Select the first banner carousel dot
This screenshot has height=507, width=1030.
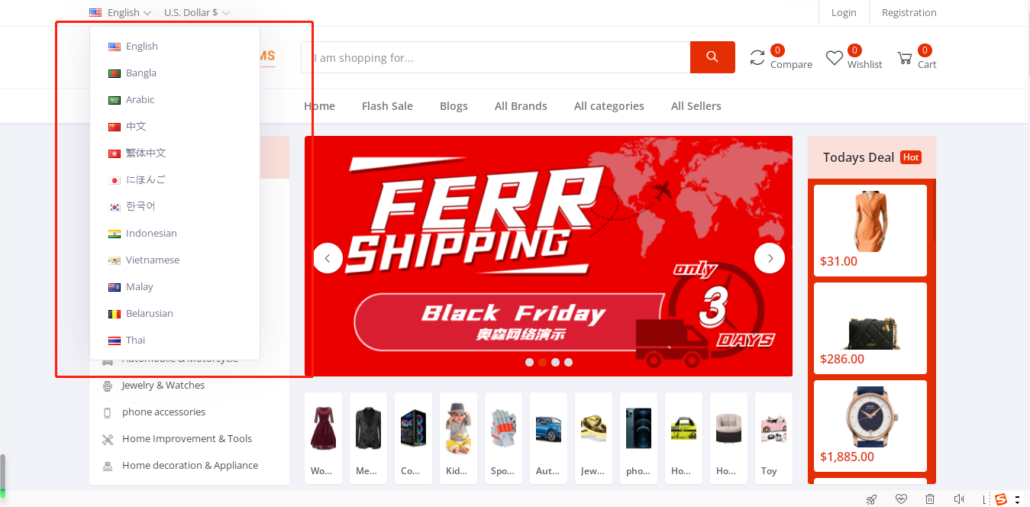529,362
